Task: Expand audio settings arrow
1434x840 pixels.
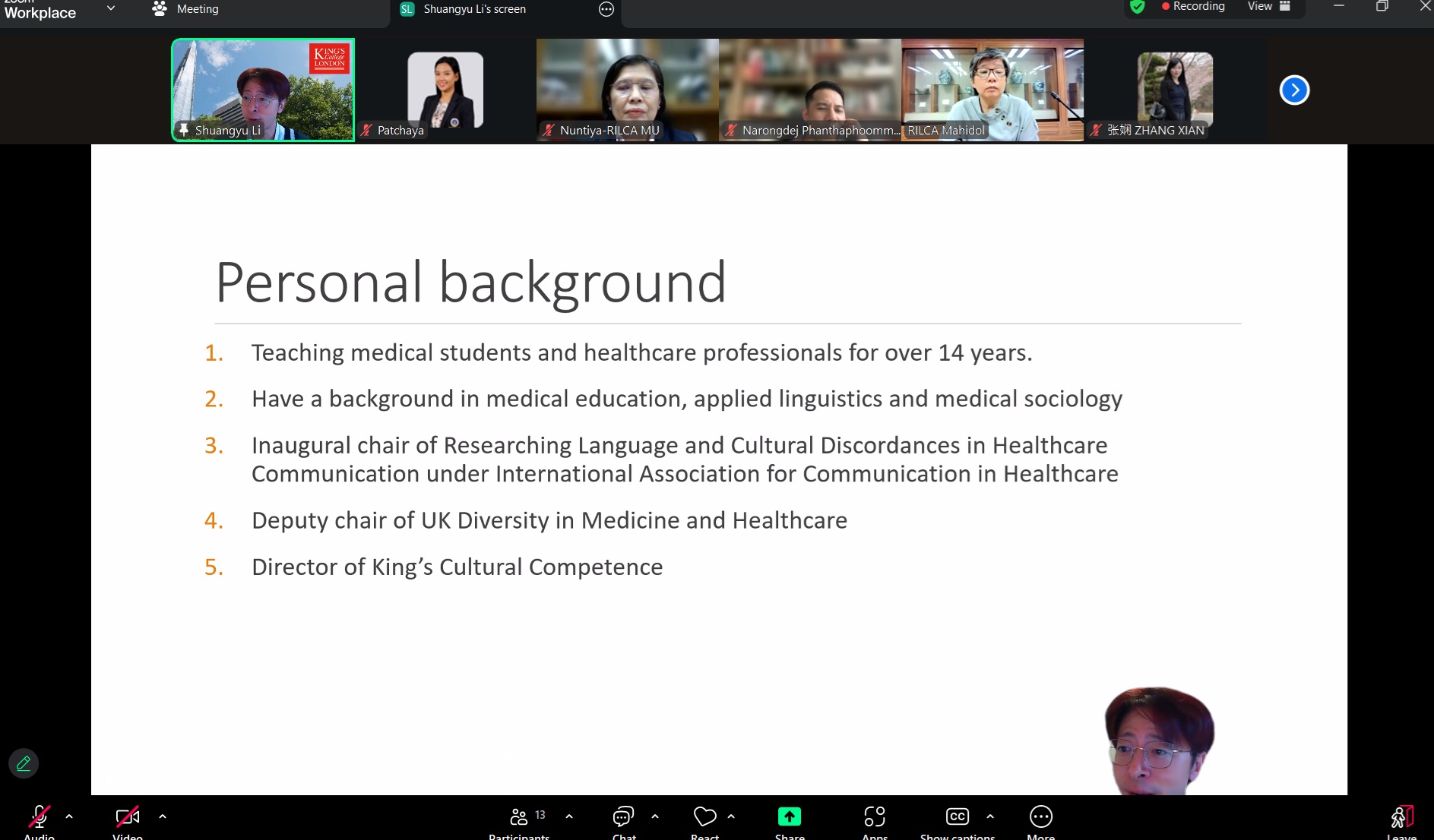Action: point(69,816)
